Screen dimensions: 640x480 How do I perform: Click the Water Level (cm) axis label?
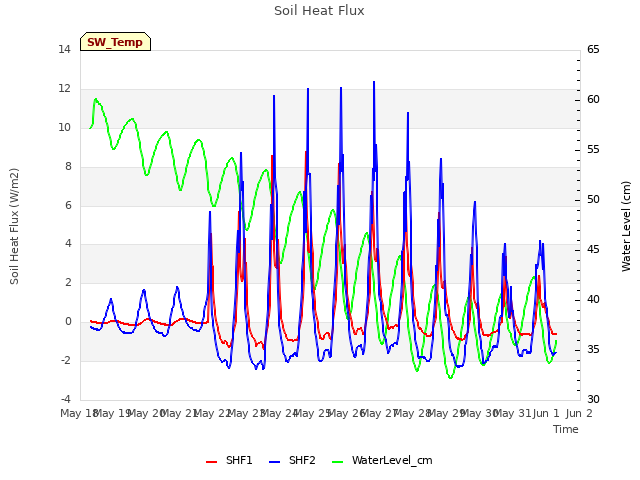point(626,226)
